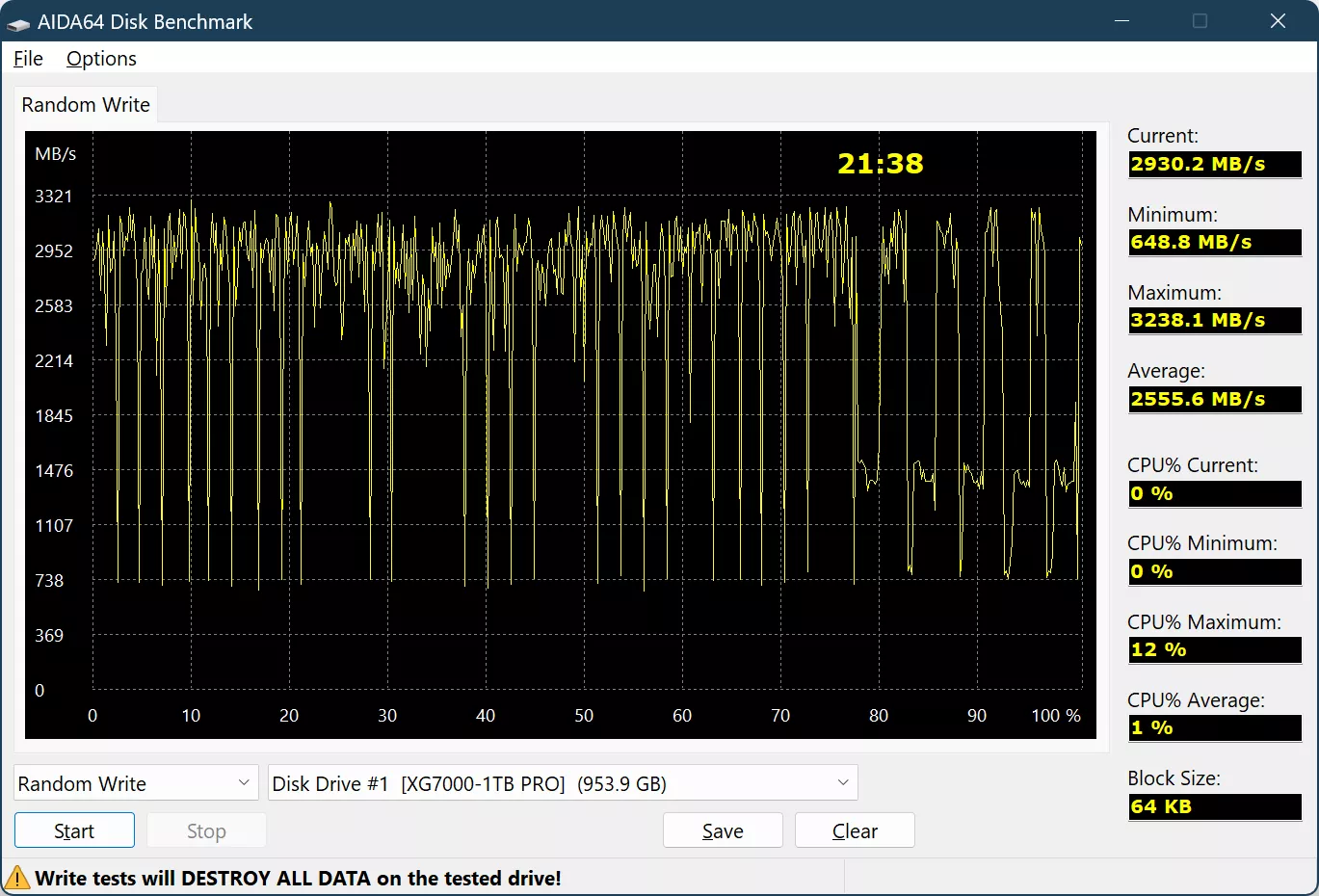Close the AIDA64 Disk Benchmark window
Viewport: 1319px width, 896px height.
1279,21
